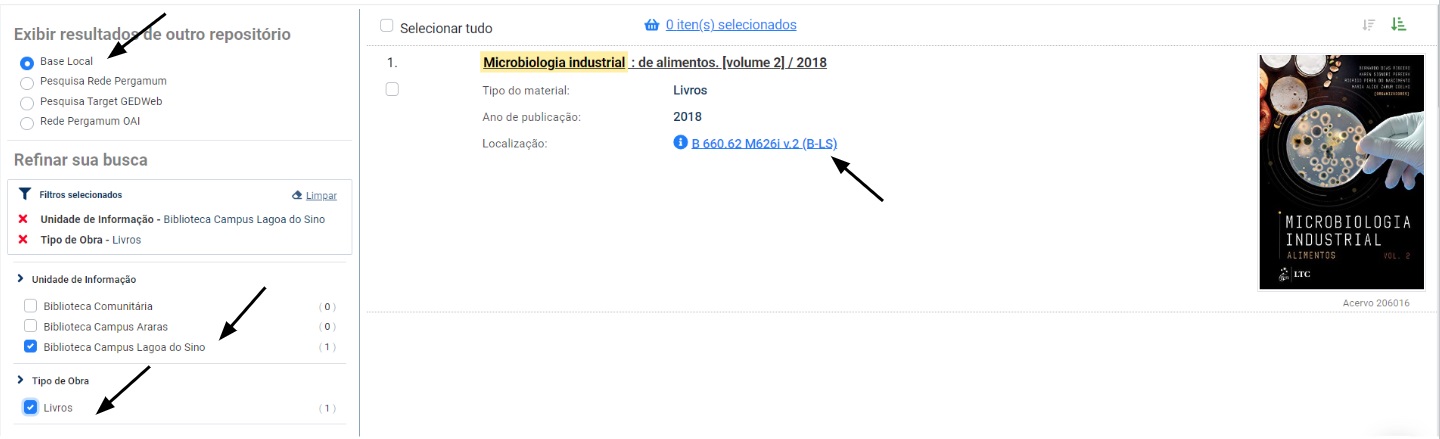Open location B 660.62 M626i v.2 link

pos(764,143)
